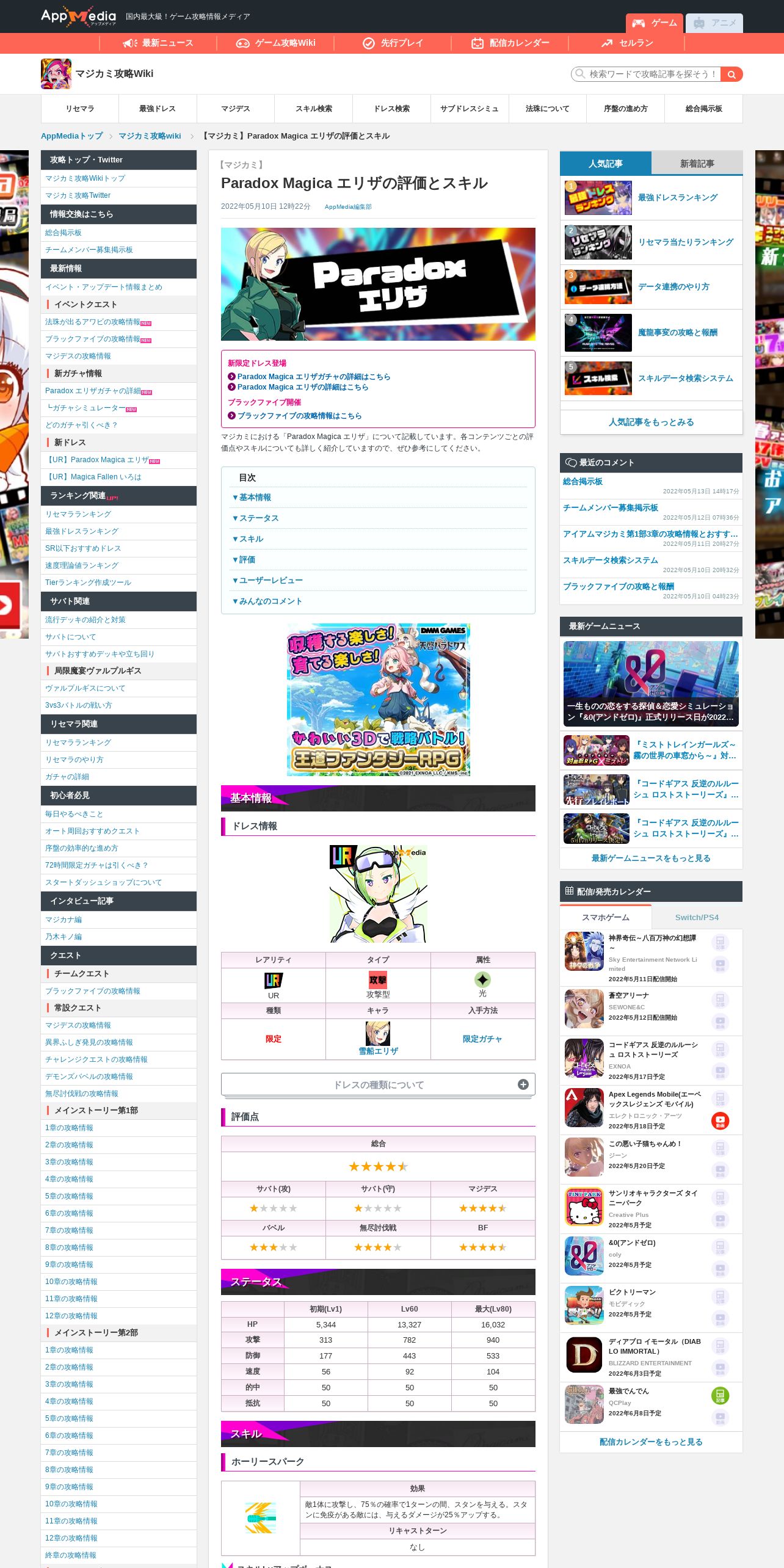
Task: Open 【UR】Magica Fallen いろは sidebar link
Action: click(93, 477)
